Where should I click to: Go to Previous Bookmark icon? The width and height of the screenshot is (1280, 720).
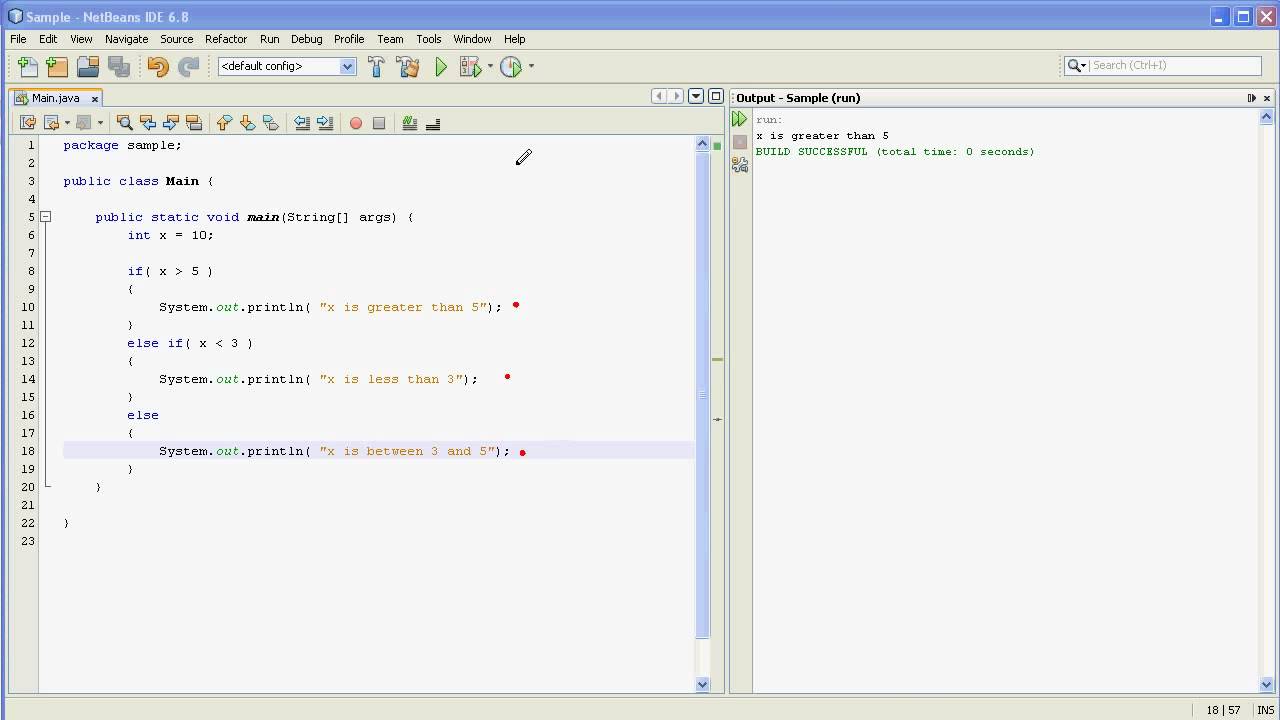[224, 123]
